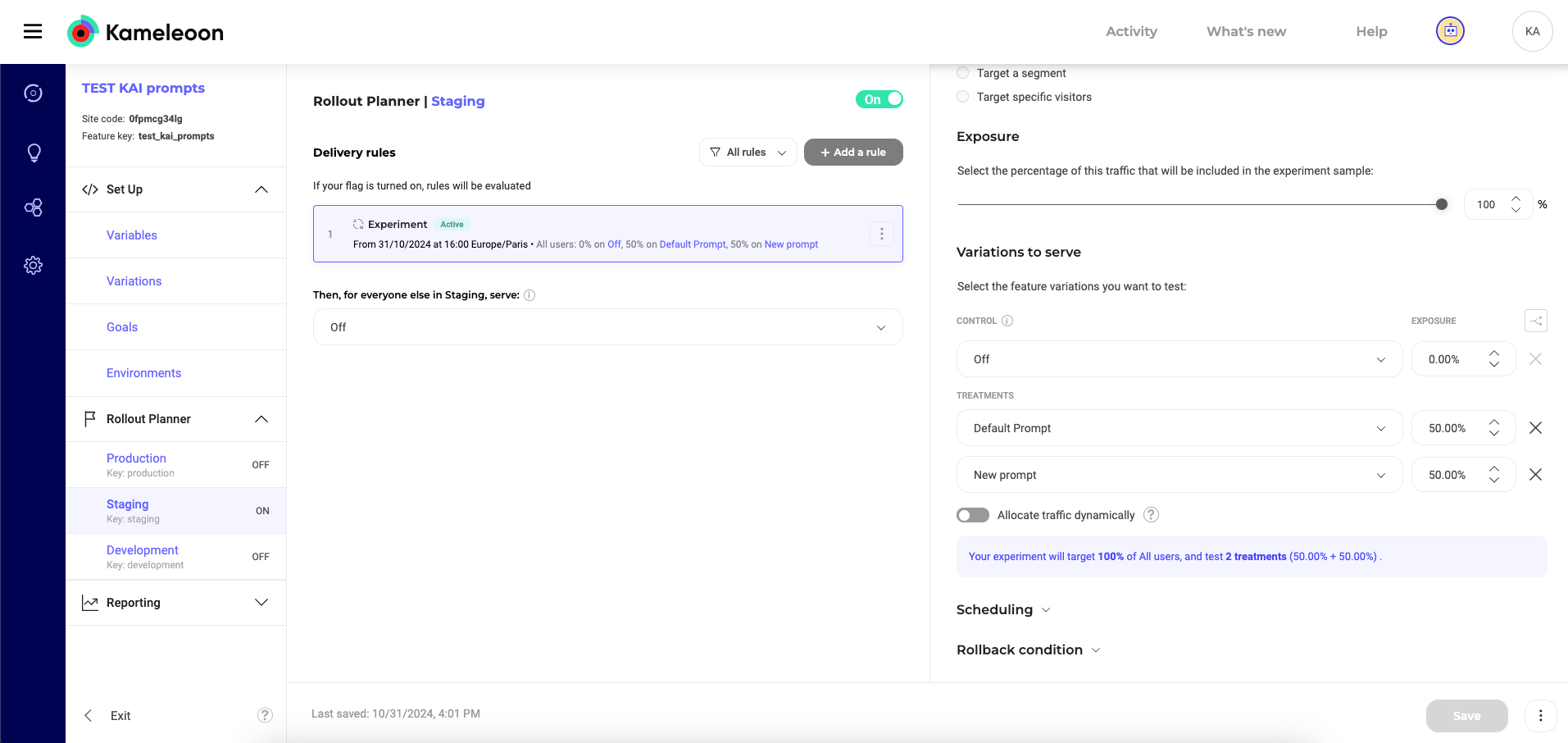The width and height of the screenshot is (1568, 743).
Task: Open the New prompt treatment dropdown
Action: pos(1179,475)
